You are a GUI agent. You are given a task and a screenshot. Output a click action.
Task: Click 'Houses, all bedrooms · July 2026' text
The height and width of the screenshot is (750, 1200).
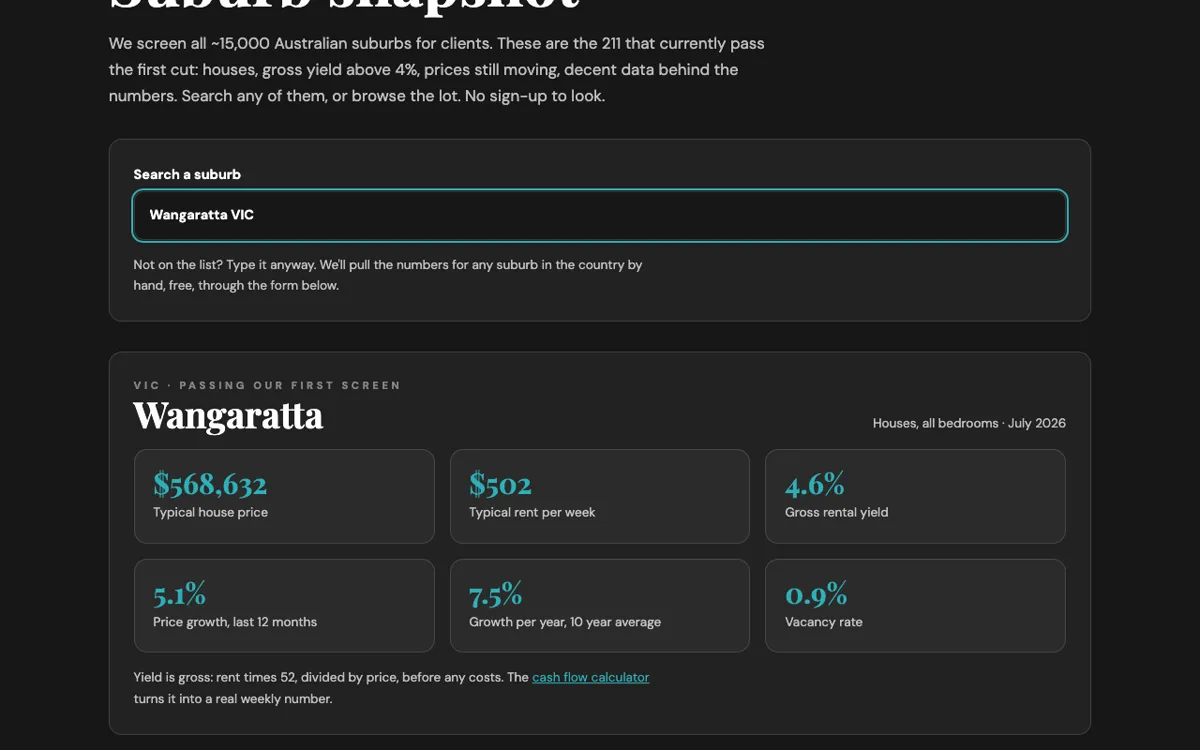pyautogui.click(x=969, y=423)
